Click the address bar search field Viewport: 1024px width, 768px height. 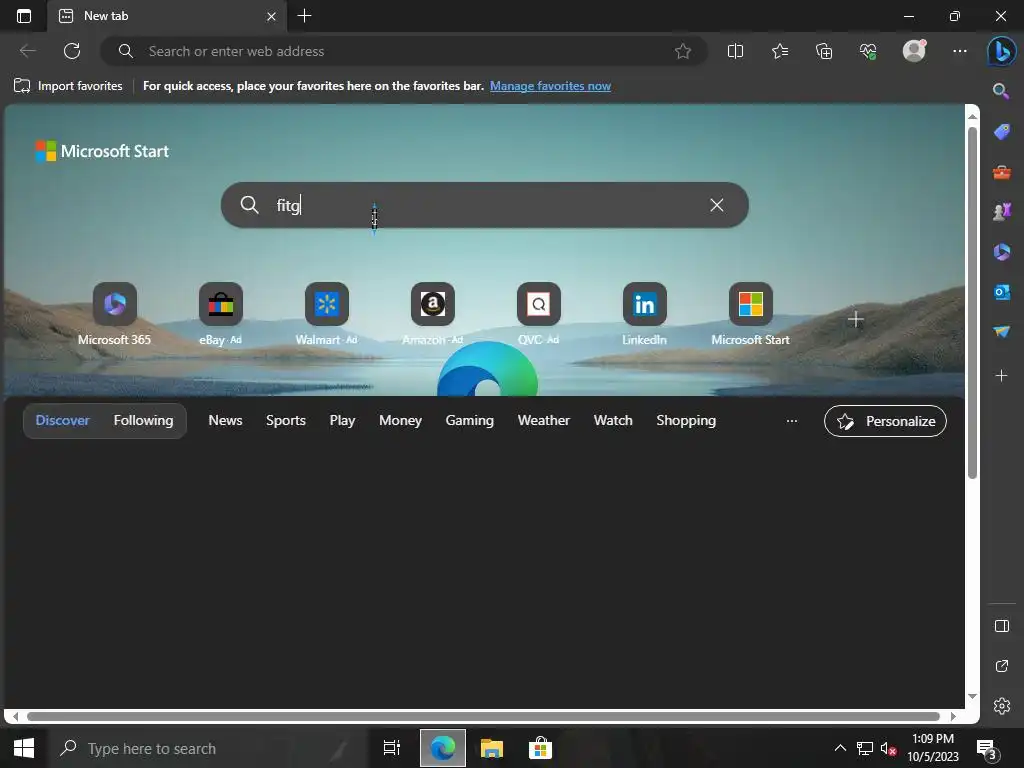point(404,51)
